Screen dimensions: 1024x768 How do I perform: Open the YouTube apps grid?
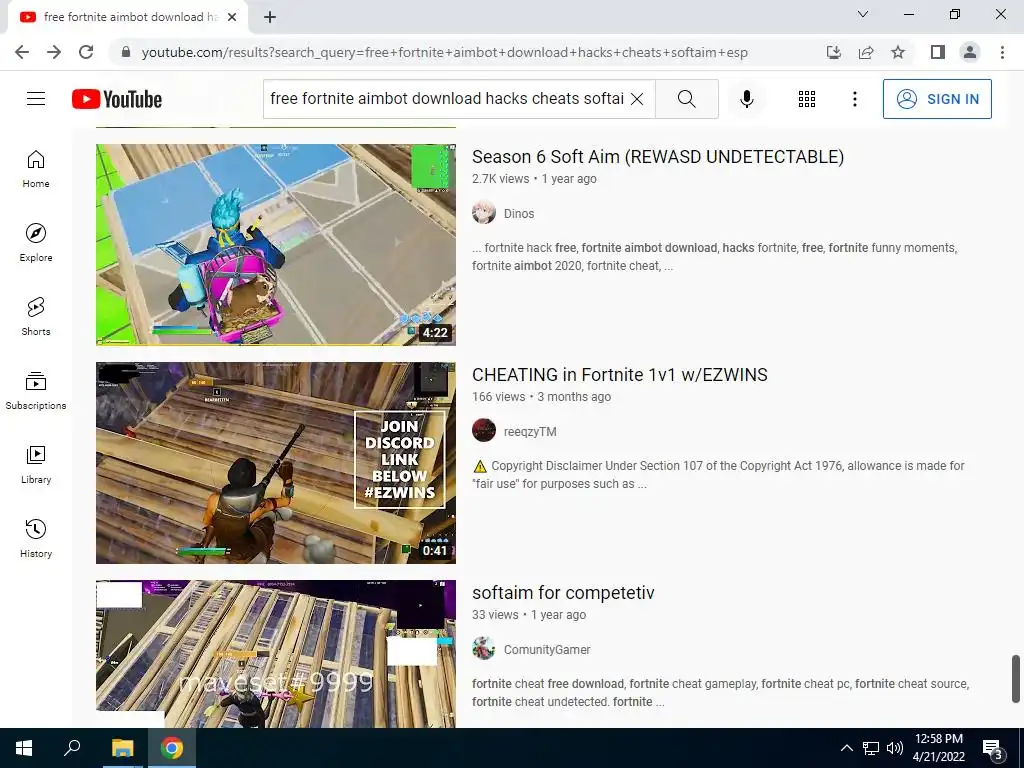807,99
